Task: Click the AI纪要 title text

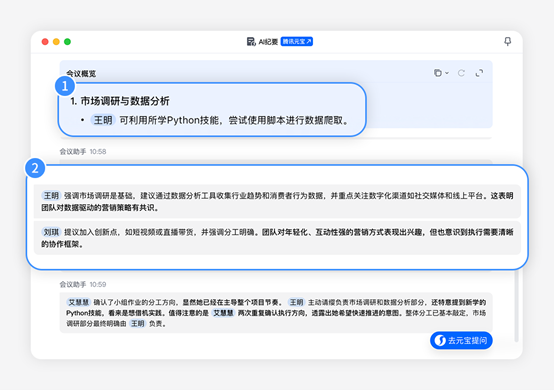Action: 268,42
